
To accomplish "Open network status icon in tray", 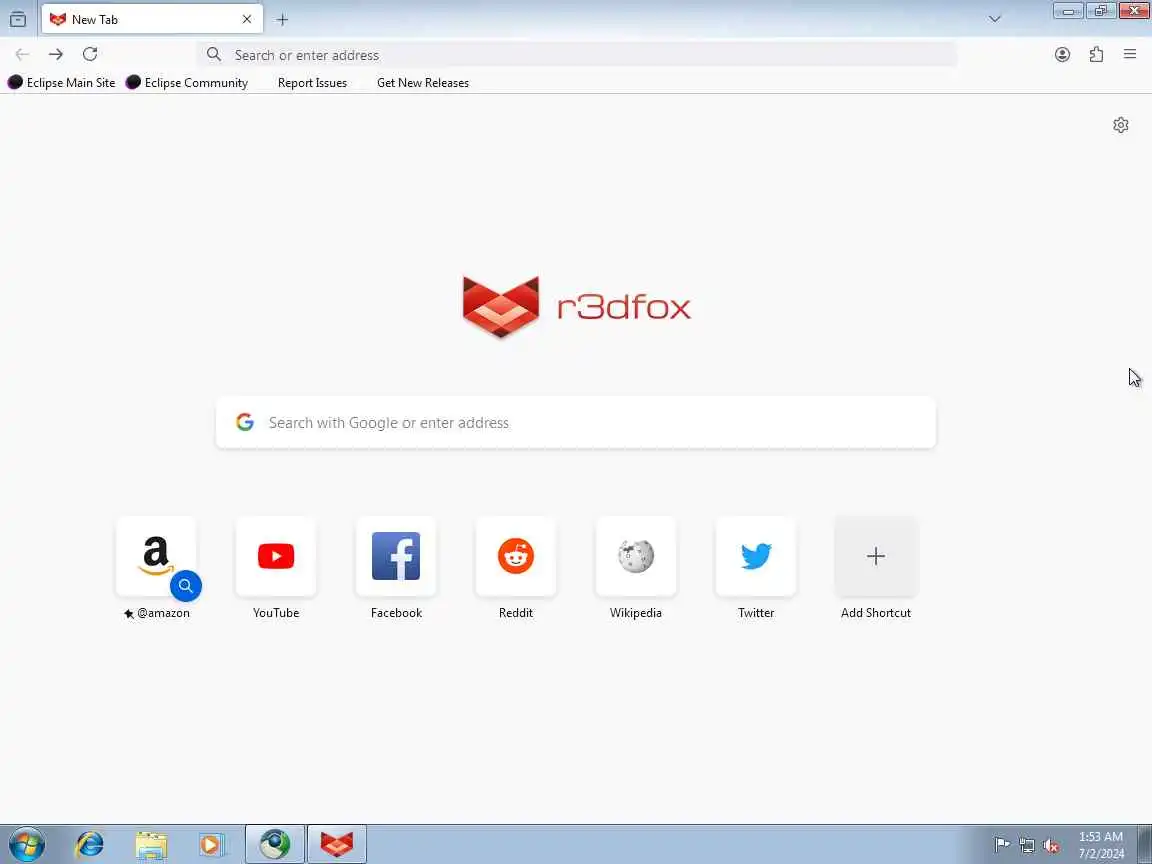I will click(1026, 846).
